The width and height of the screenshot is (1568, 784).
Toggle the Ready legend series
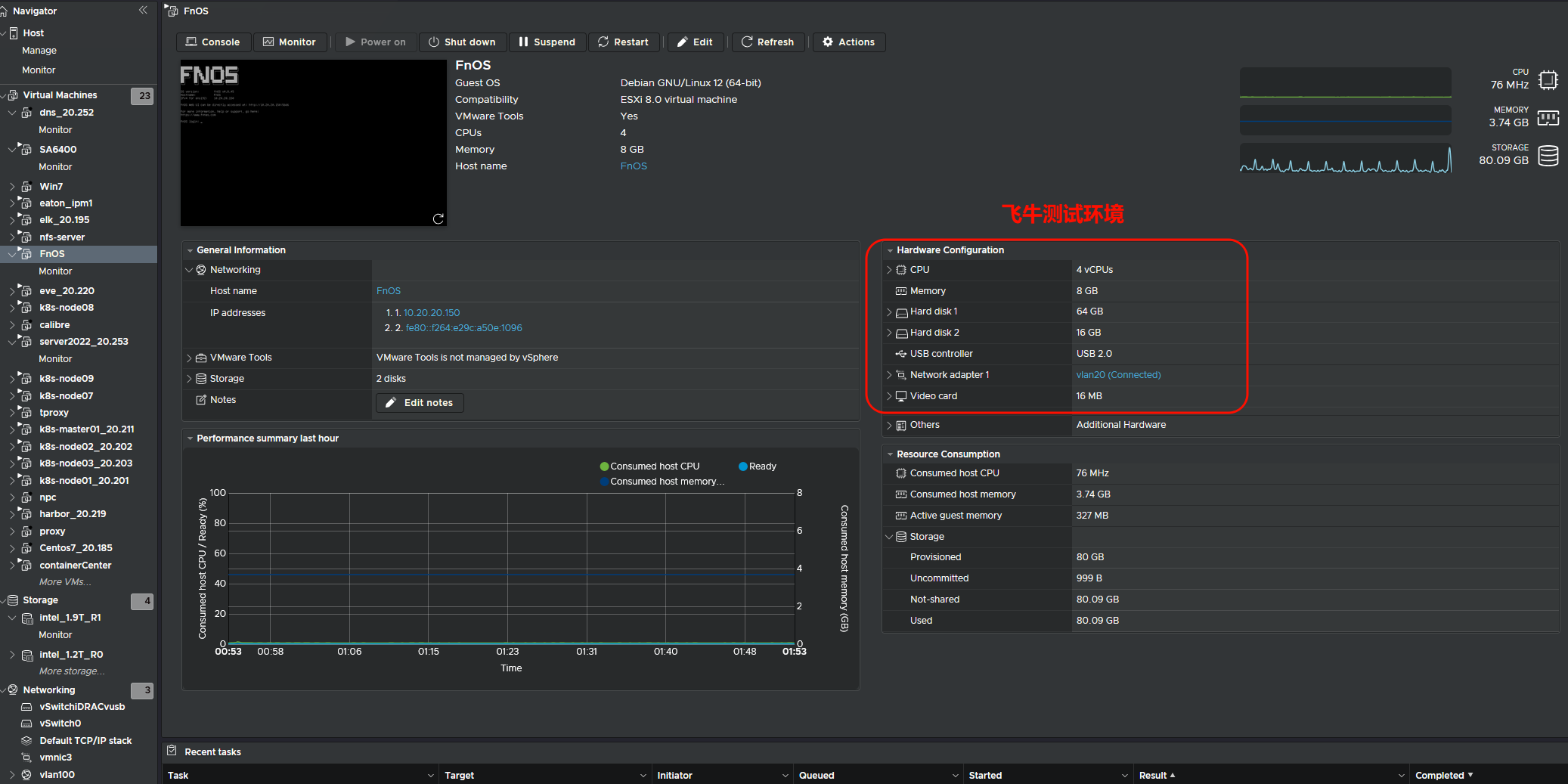pos(758,466)
